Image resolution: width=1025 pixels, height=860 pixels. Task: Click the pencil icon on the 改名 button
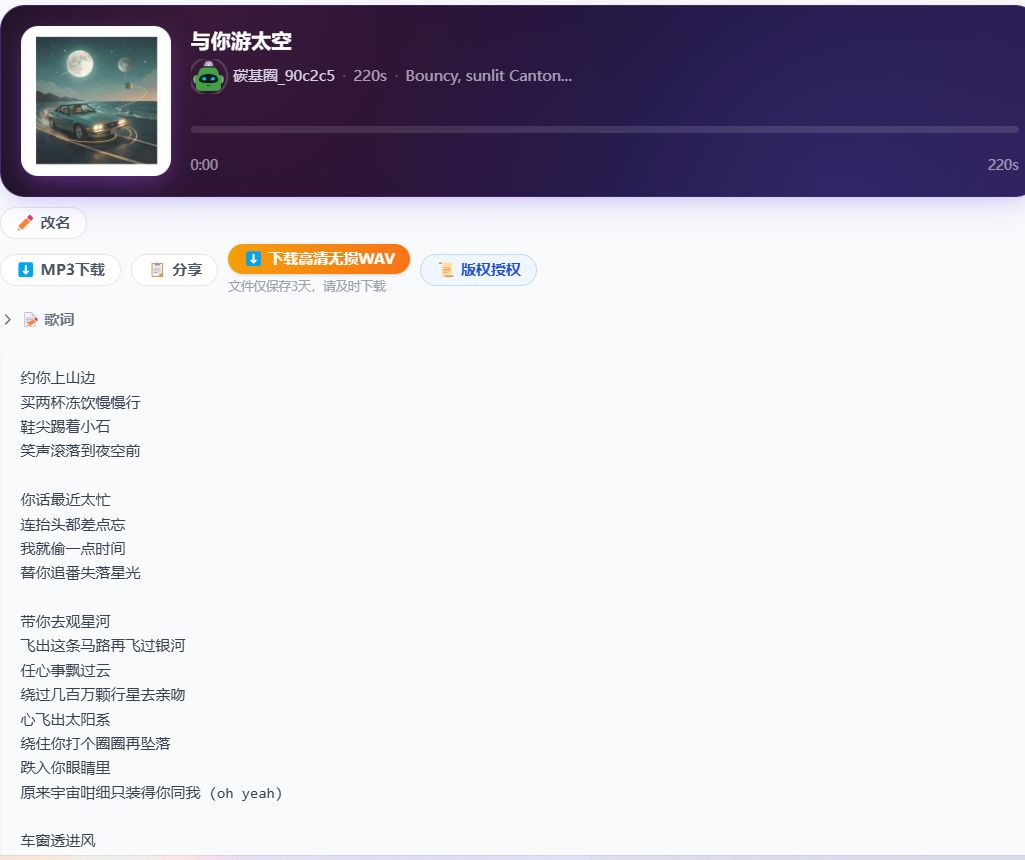coord(25,223)
